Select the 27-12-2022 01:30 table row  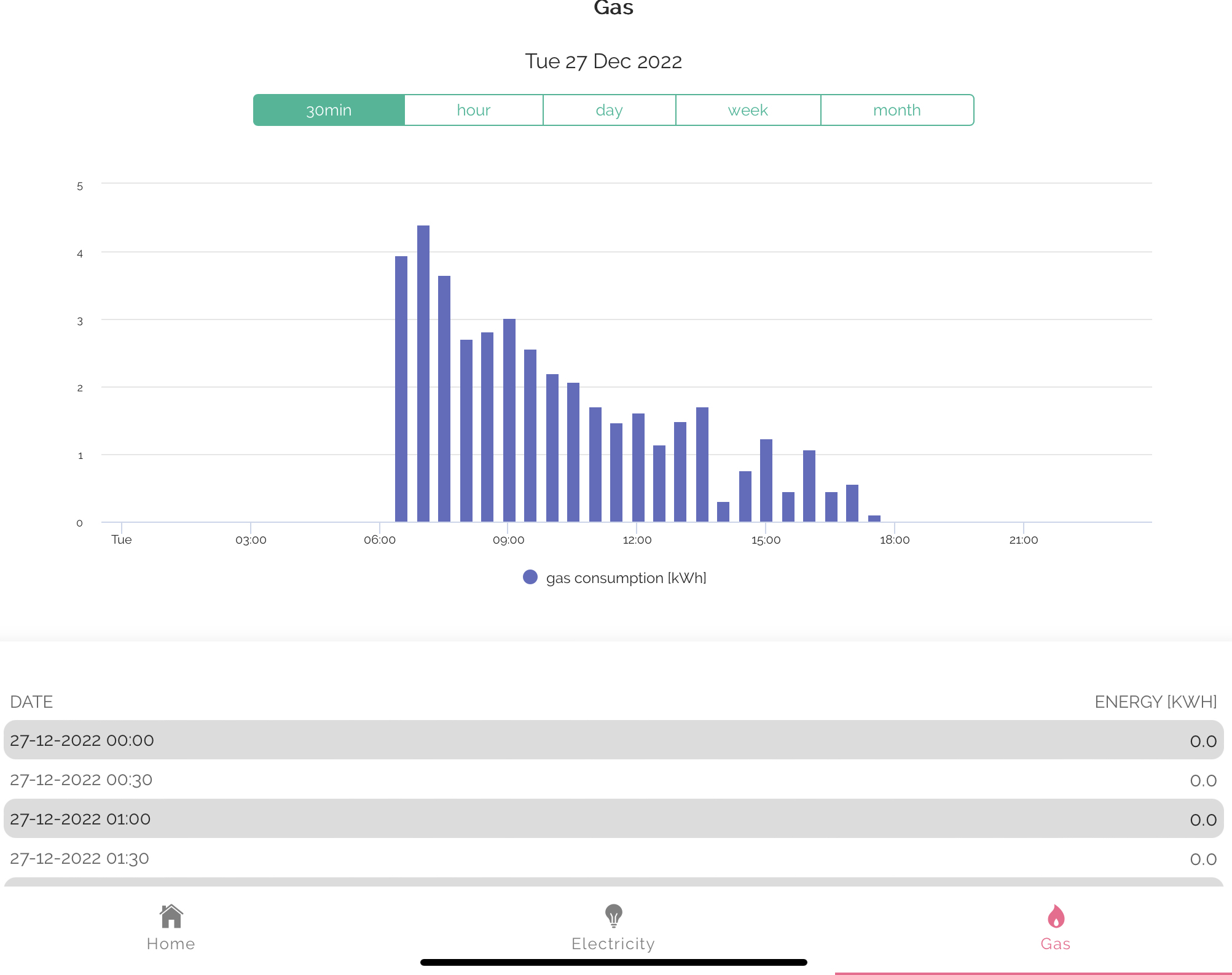[x=613, y=858]
